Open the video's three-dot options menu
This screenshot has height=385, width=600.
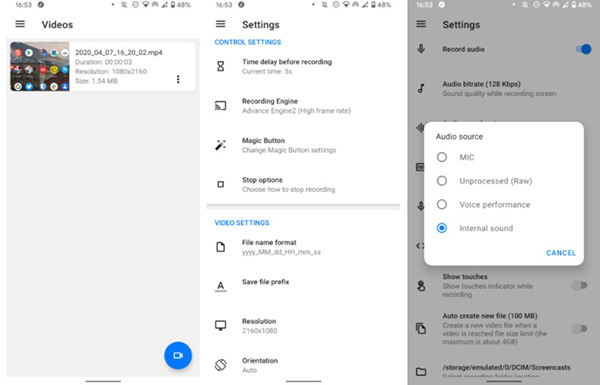[178, 79]
